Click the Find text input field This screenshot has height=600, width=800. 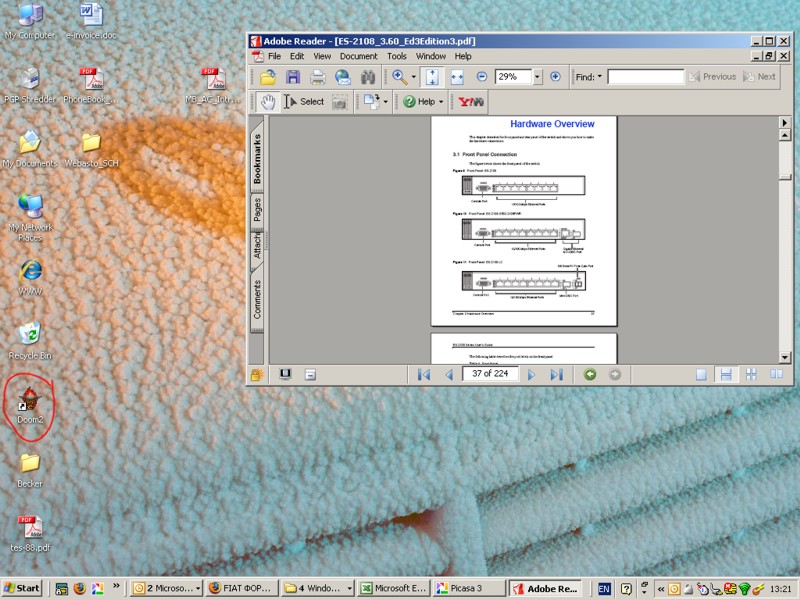coord(645,77)
